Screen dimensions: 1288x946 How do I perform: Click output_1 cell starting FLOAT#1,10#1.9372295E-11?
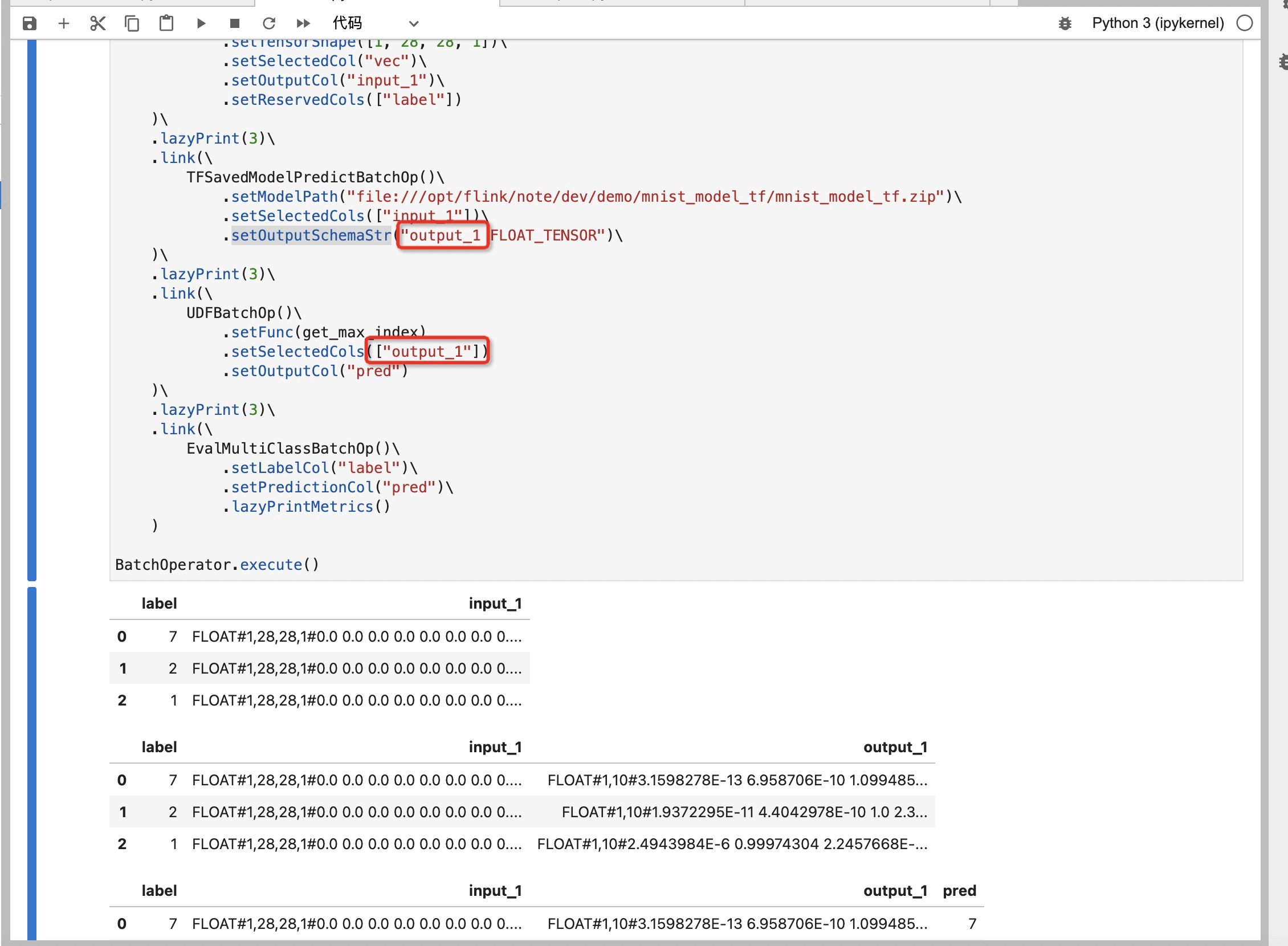(744, 812)
